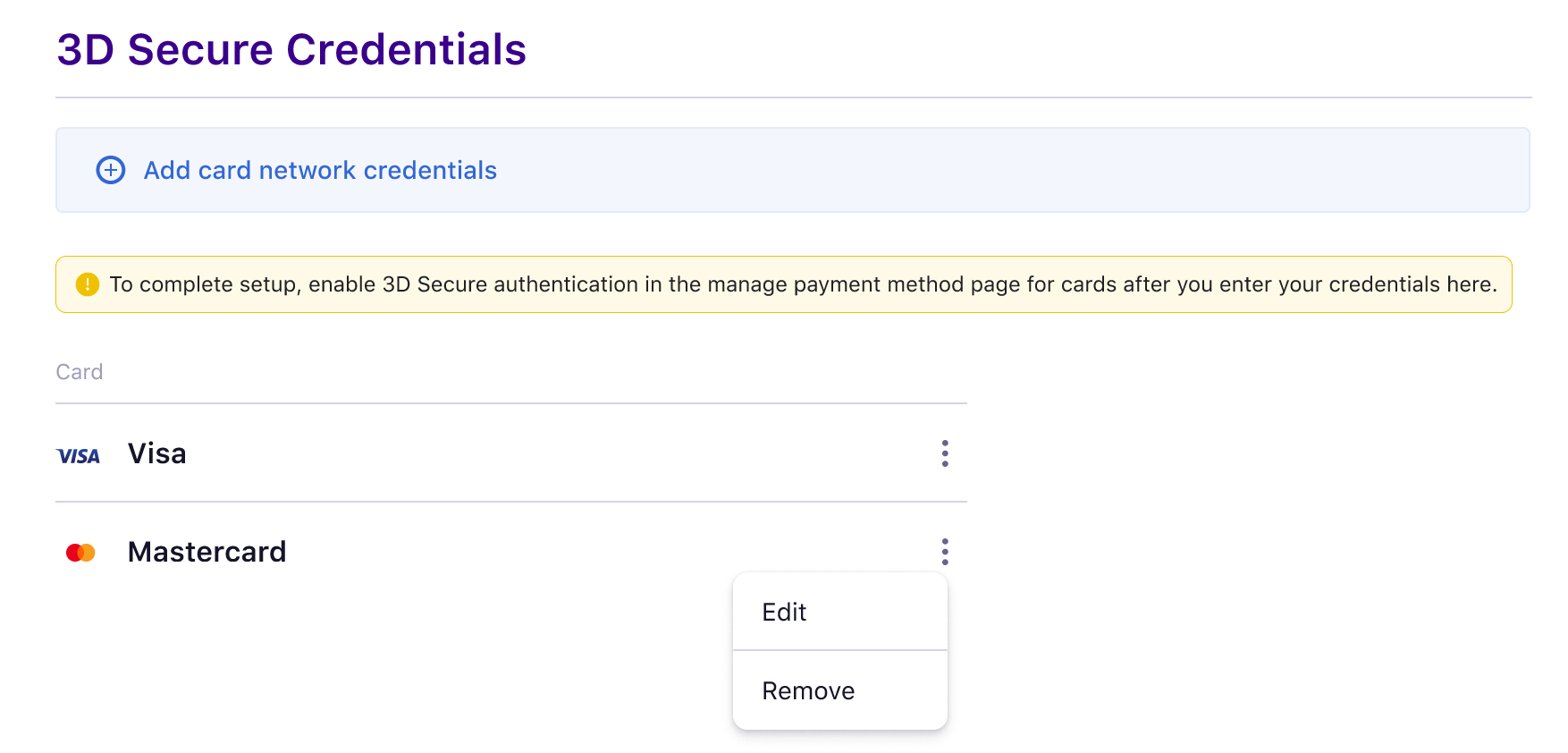The width and height of the screenshot is (1568, 753).
Task: Select the Mastercard card name
Action: click(207, 552)
